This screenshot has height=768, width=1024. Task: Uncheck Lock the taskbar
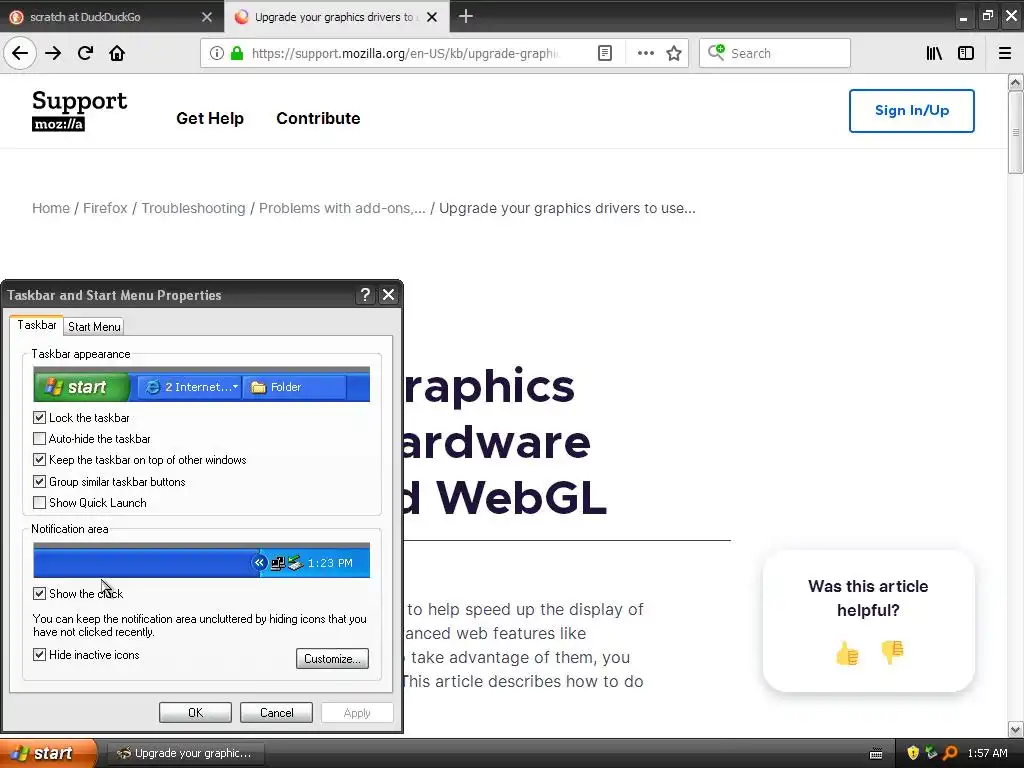39,417
